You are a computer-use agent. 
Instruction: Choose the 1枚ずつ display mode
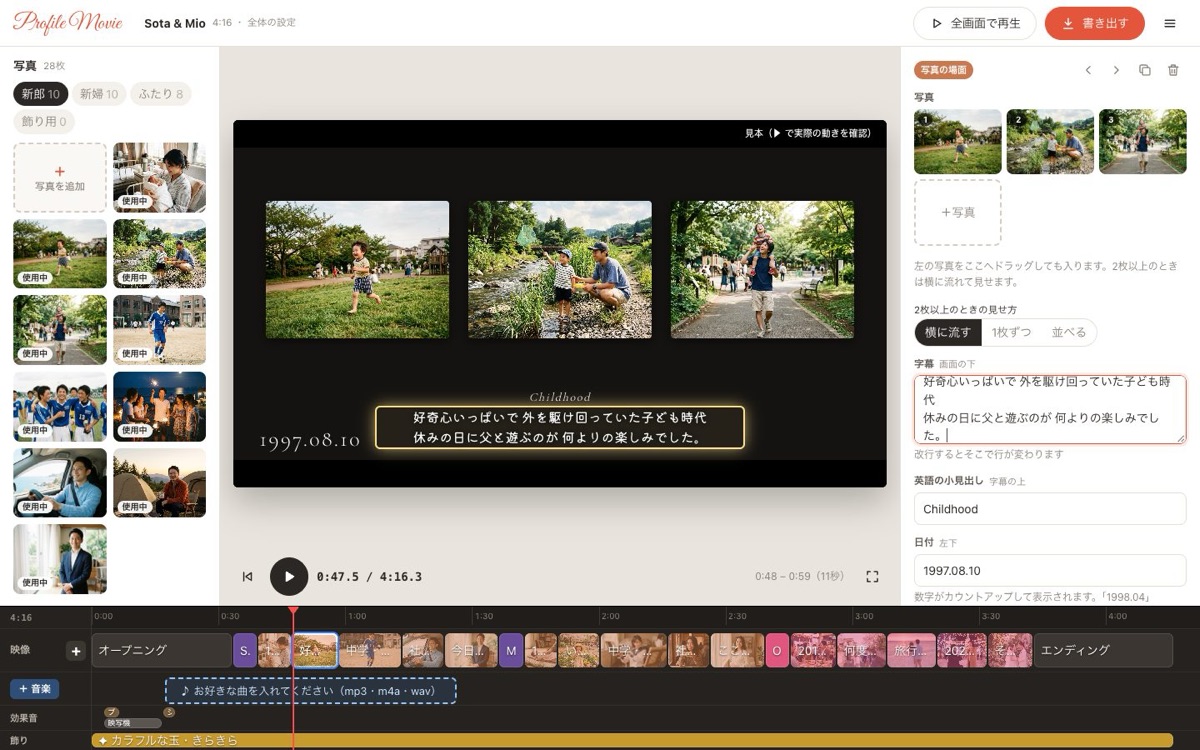[1011, 333]
